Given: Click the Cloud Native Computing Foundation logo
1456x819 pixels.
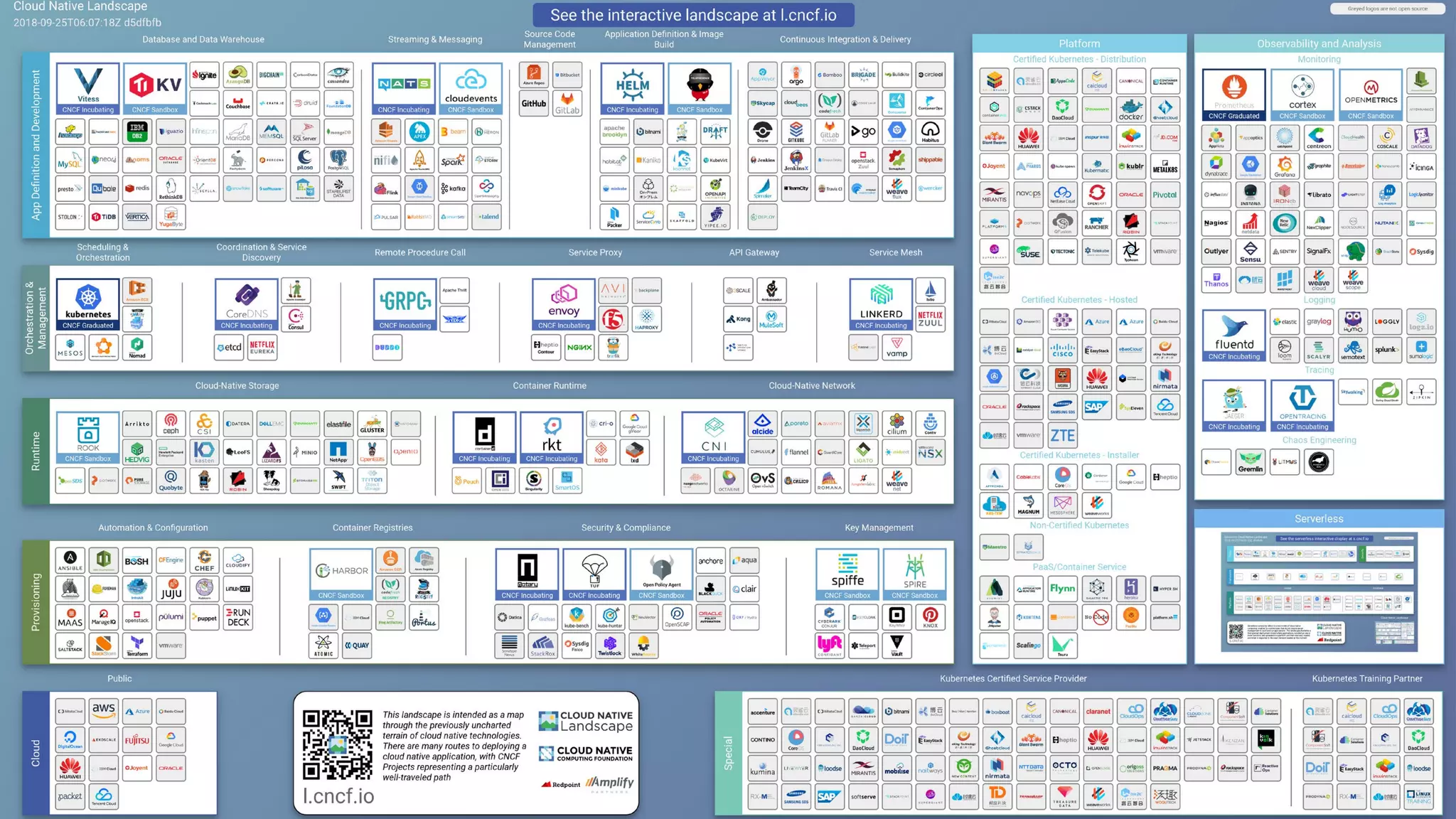Looking at the screenshot, I should click(x=585, y=754).
